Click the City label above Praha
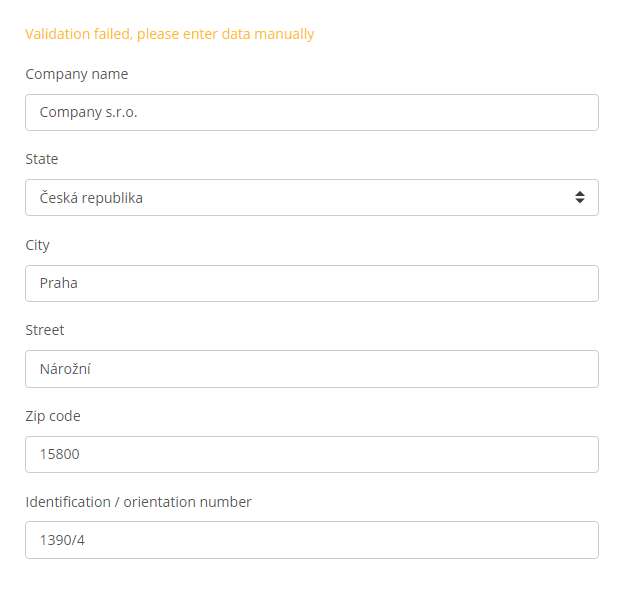626x596 pixels. [x=38, y=245]
